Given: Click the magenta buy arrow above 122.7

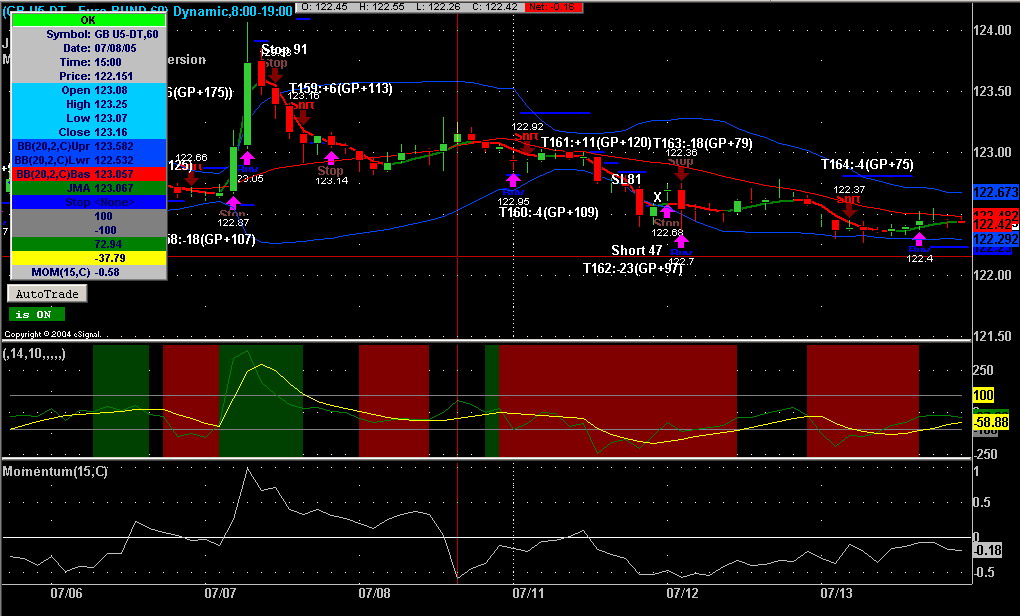Looking at the screenshot, I should pos(681,241).
